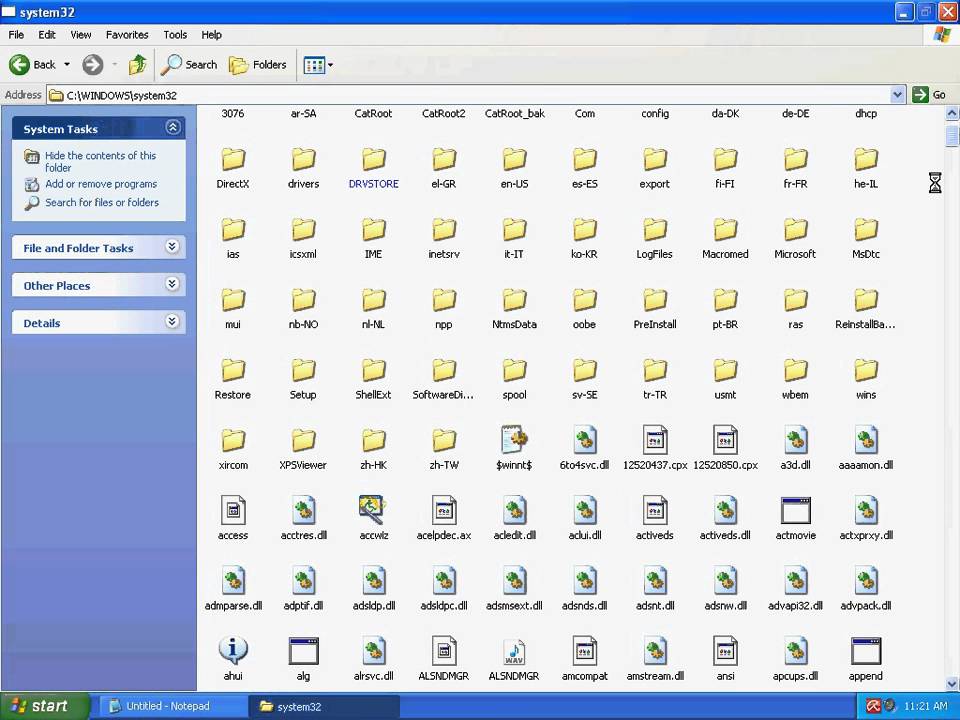Select the spool folder
Viewport: 960px width, 720px height.
pyautogui.click(x=514, y=379)
